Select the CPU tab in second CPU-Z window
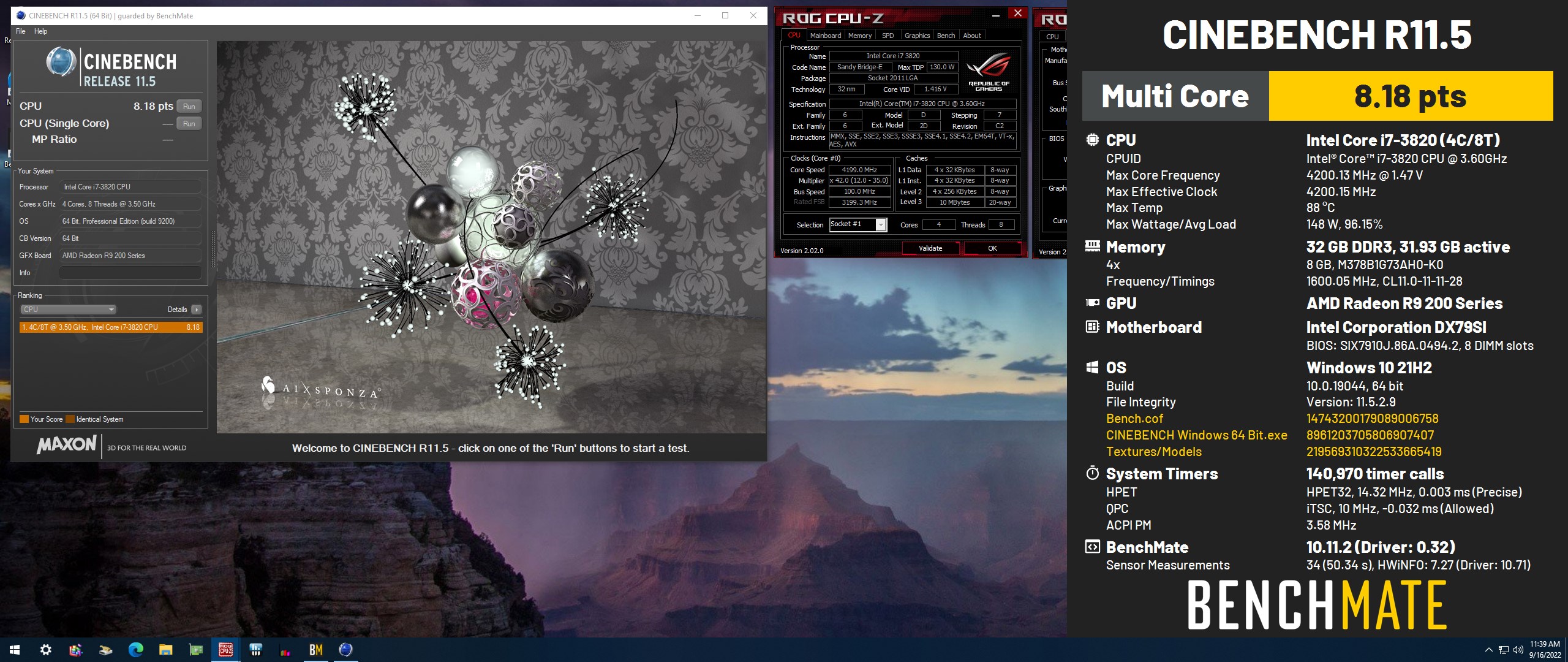Image resolution: width=1568 pixels, height=662 pixels. 1052,36
